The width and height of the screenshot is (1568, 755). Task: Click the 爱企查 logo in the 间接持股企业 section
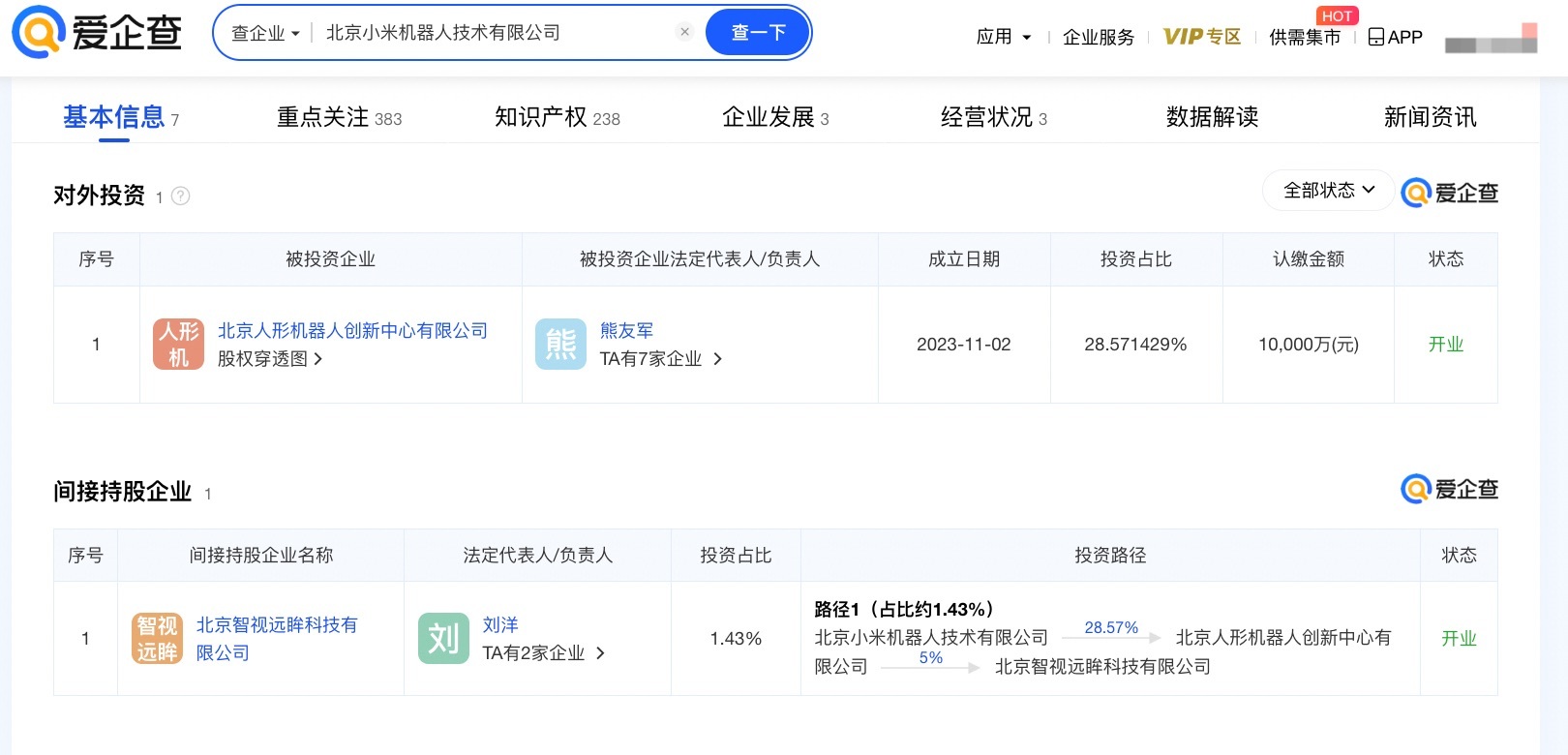[1450, 489]
